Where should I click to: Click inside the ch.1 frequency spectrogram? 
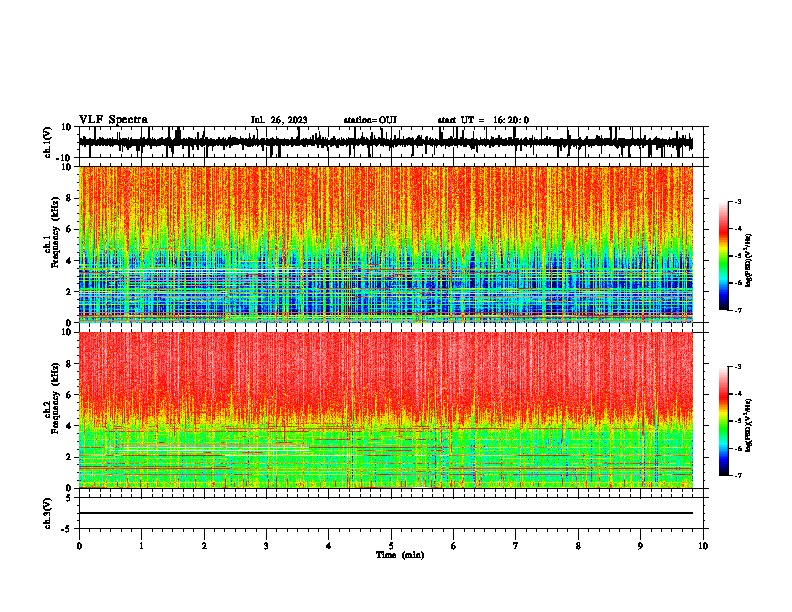pos(385,244)
